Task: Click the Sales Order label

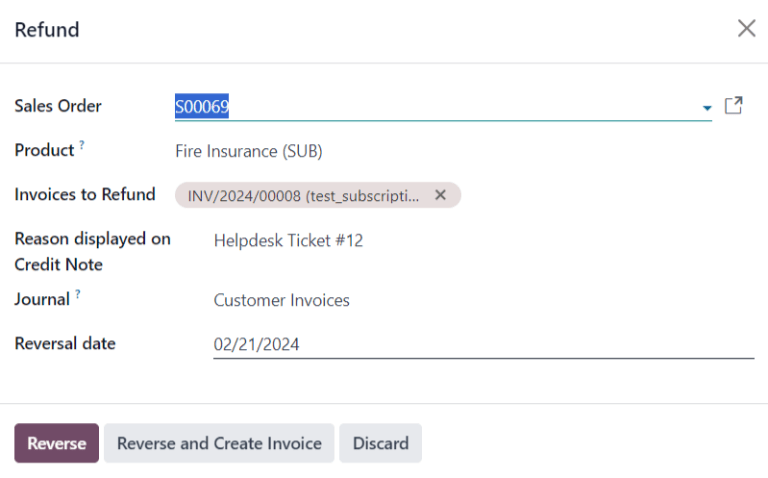Action: point(58,106)
